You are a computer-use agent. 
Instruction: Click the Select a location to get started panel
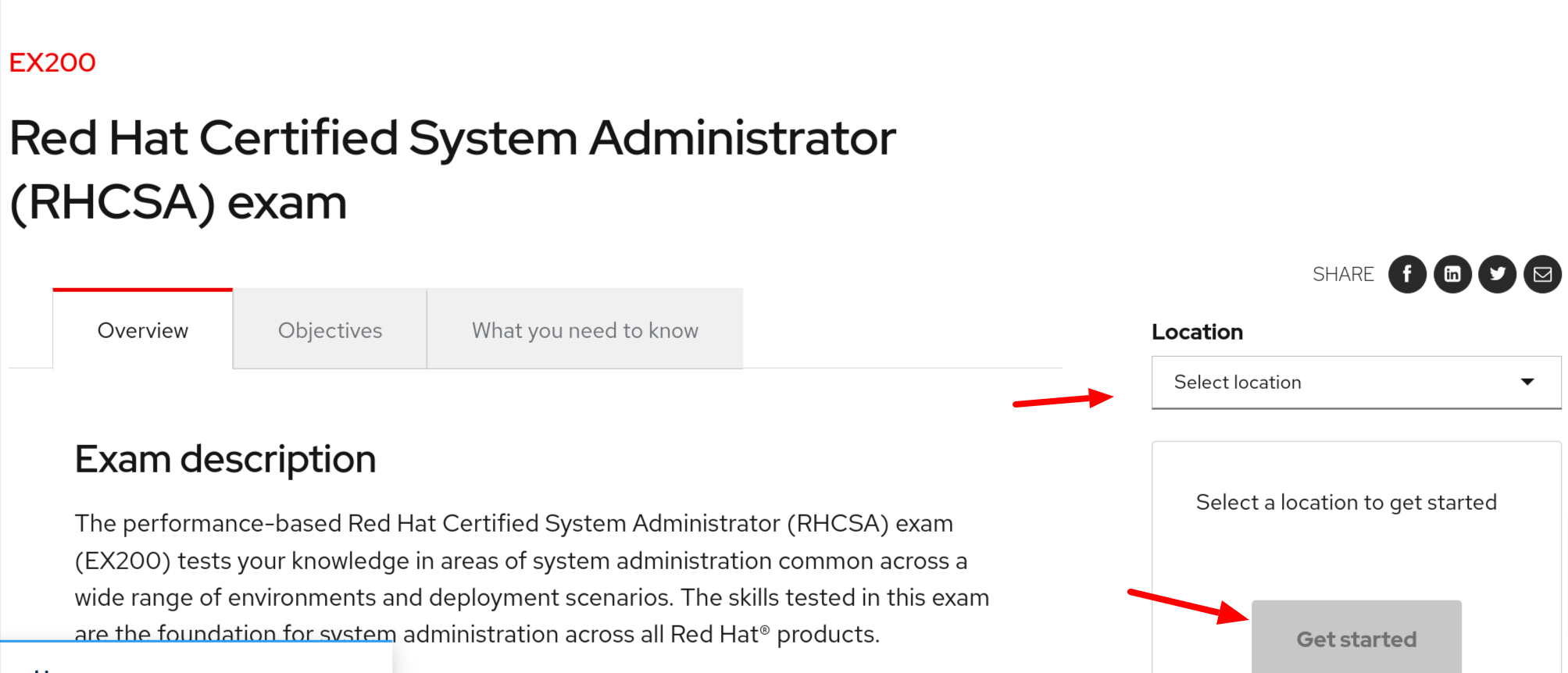1345,502
